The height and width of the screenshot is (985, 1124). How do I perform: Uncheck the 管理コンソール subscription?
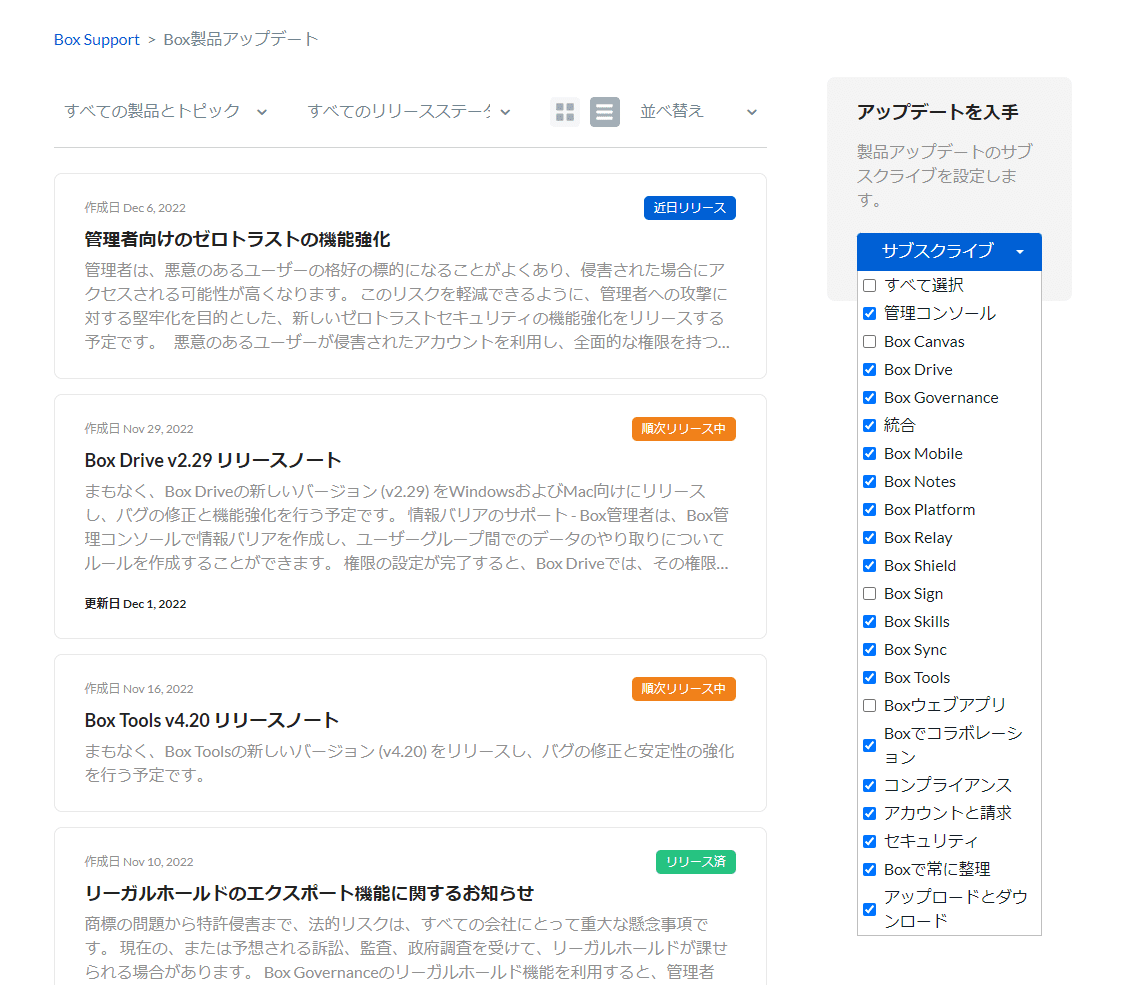point(869,313)
